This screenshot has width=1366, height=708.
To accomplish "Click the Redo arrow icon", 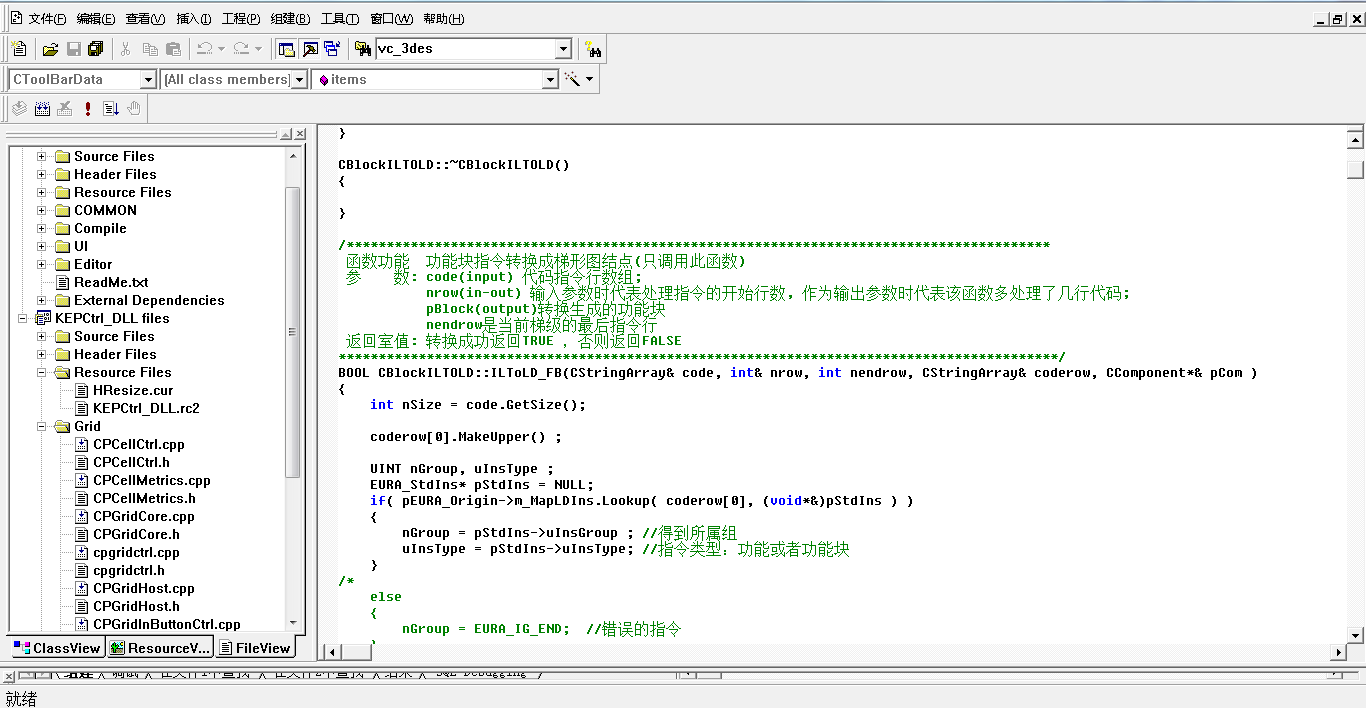I will pyautogui.click(x=240, y=48).
